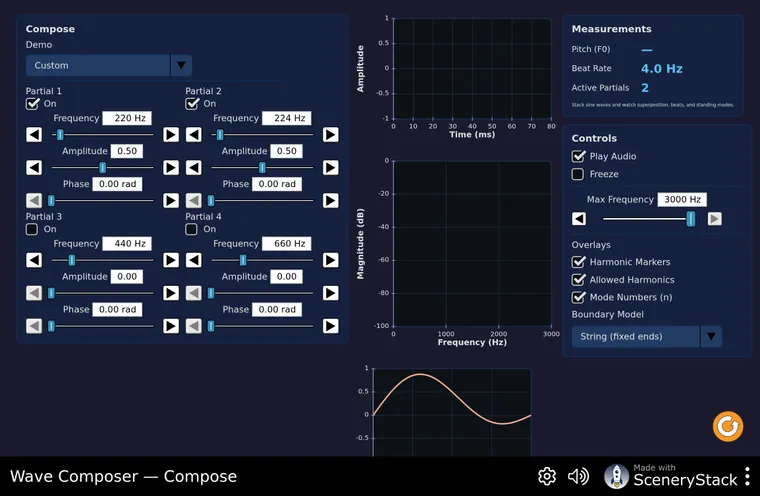Open the settings gear in bottom bar
This screenshot has width=760, height=496.
tap(547, 477)
